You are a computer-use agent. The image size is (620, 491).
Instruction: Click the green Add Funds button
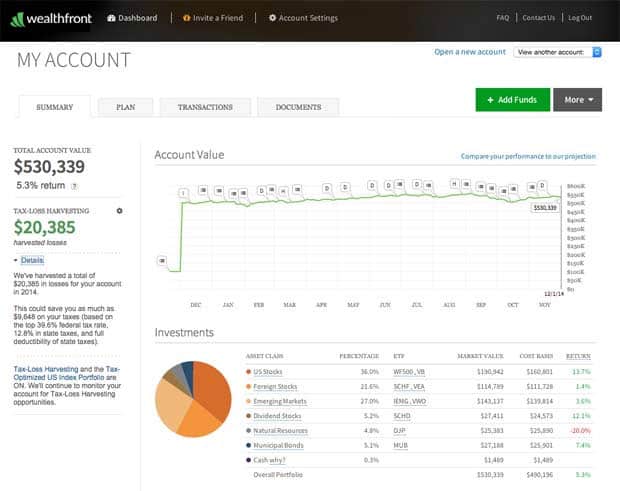tap(512, 100)
